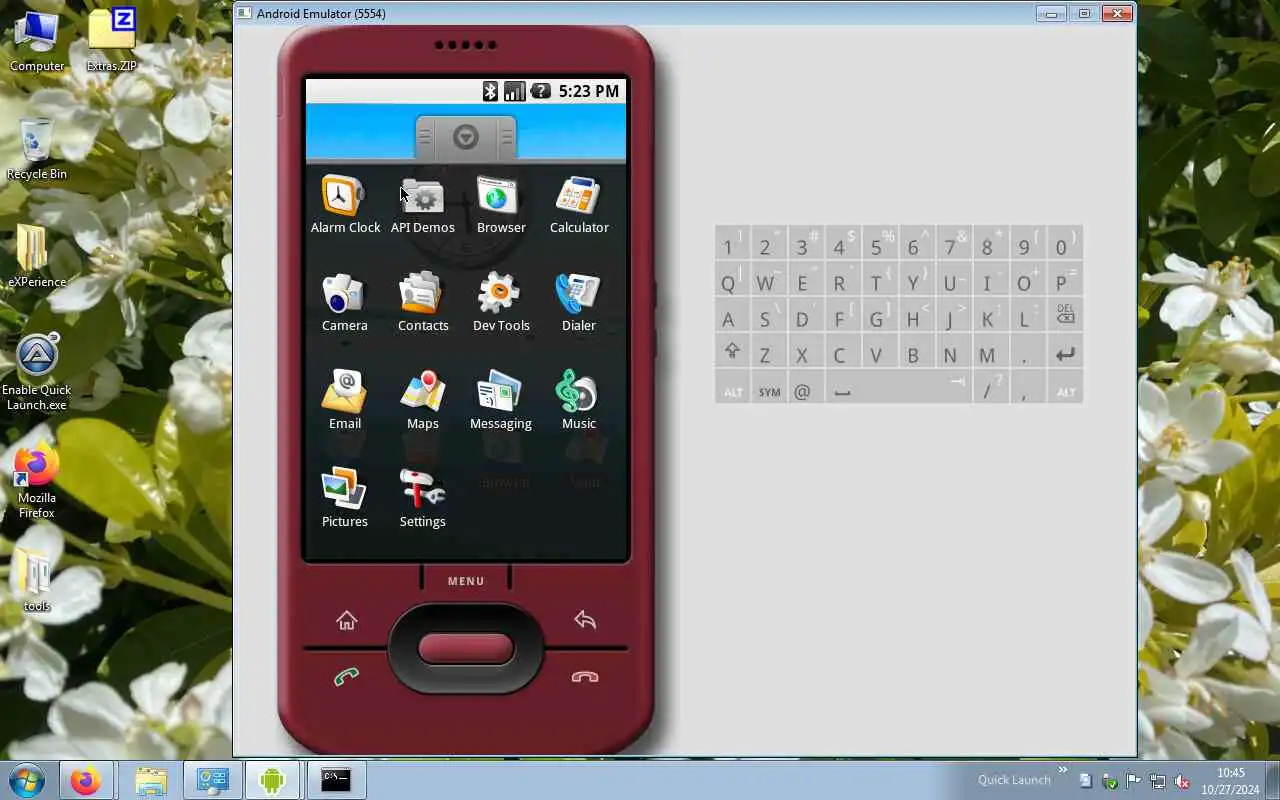This screenshot has width=1280, height=800.
Task: Click the P key on emulator keyboard
Action: [1065, 281]
